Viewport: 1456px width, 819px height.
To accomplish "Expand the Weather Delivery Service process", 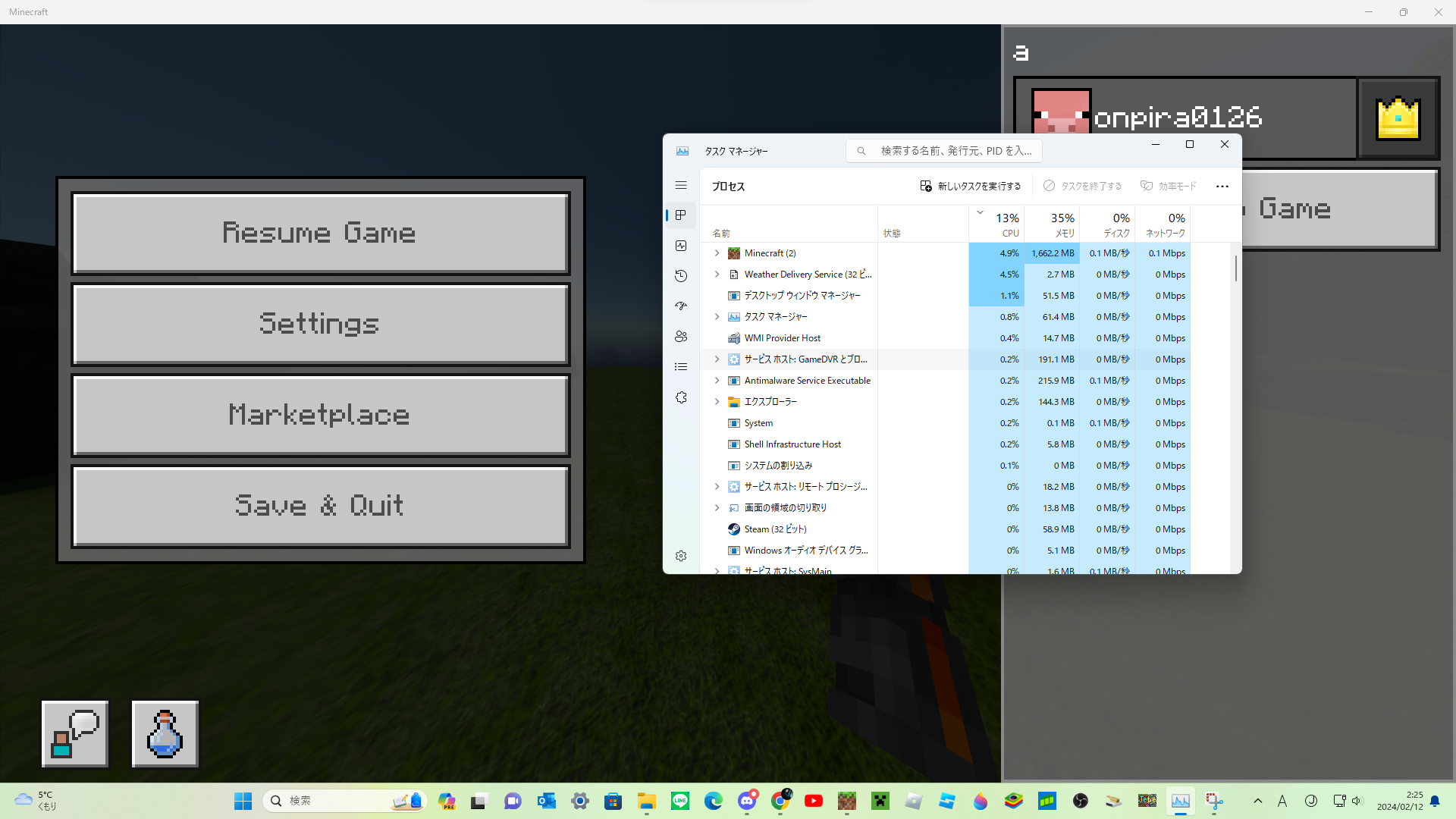I will pyautogui.click(x=717, y=275).
